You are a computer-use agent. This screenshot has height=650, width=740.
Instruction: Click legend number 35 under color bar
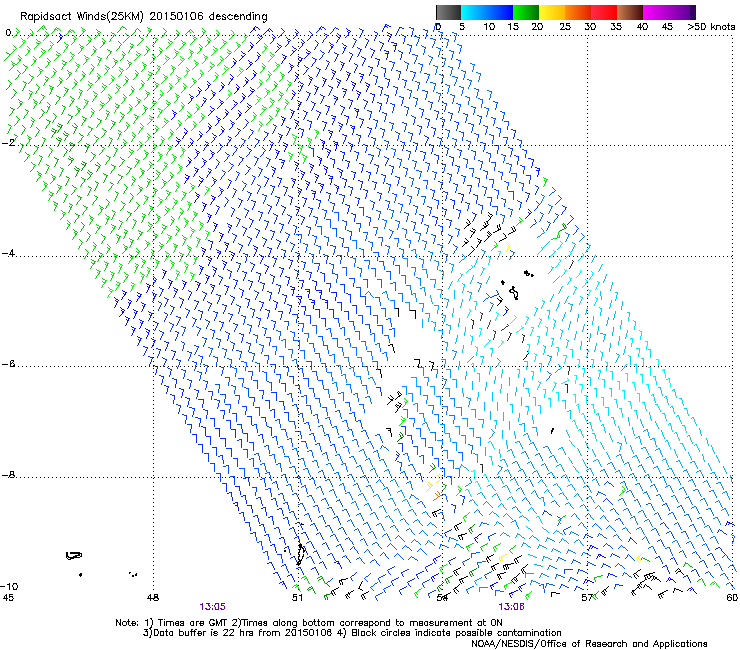pos(616,27)
